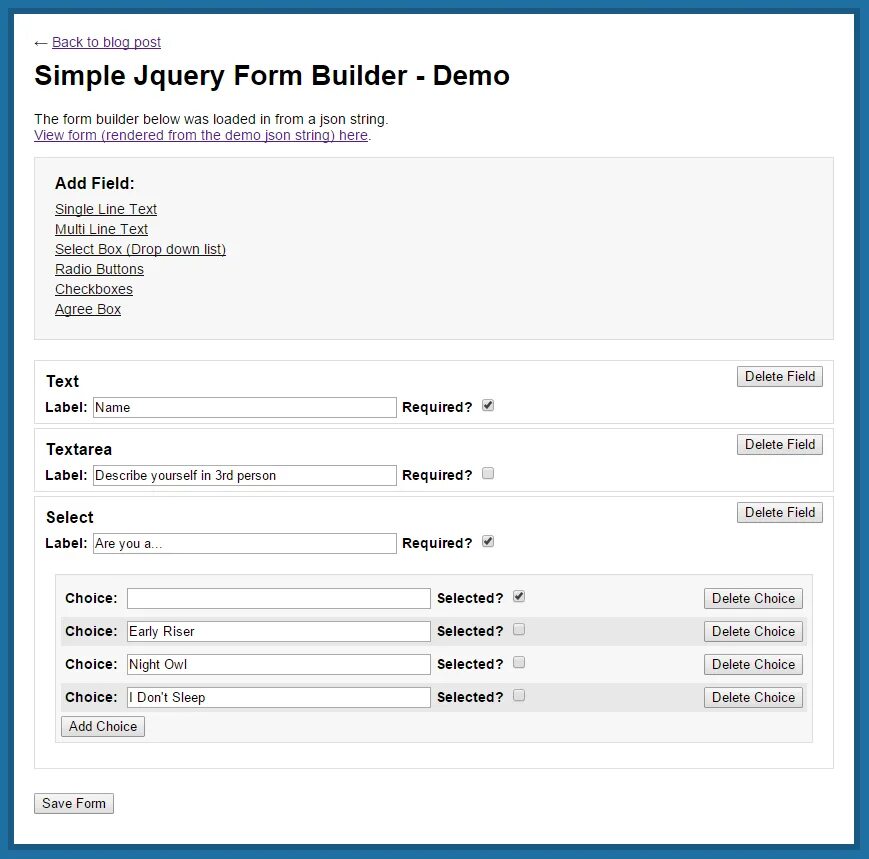Add an Agree Box field
The height and width of the screenshot is (859, 869).
click(x=88, y=309)
